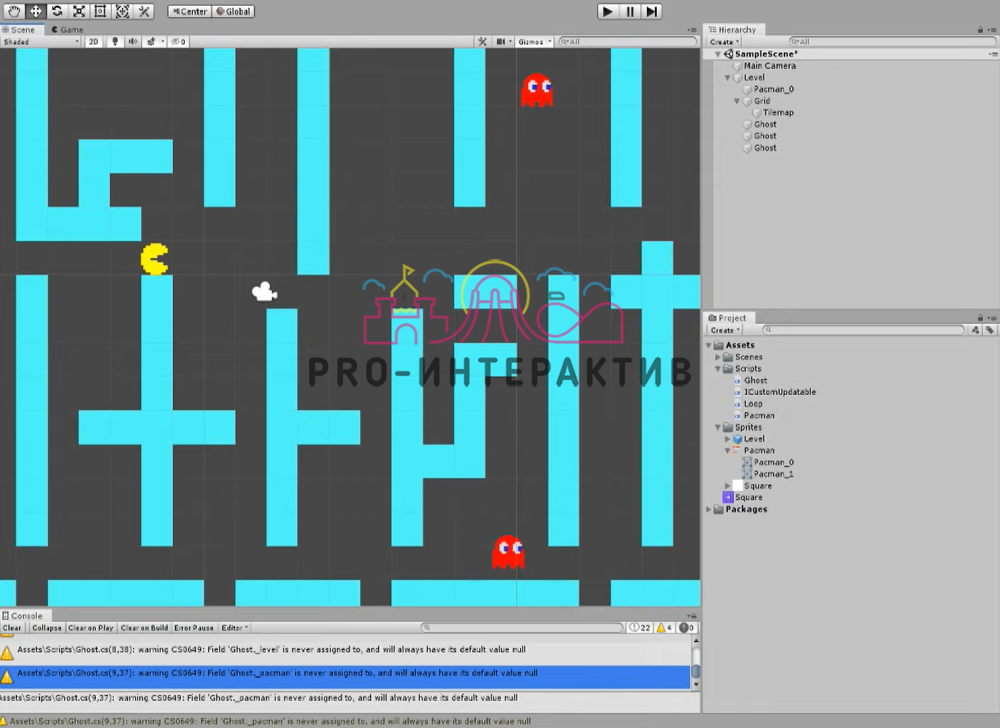Select the combined Transform tool
Image resolution: width=1000 pixels, height=728 pixels.
(x=122, y=11)
